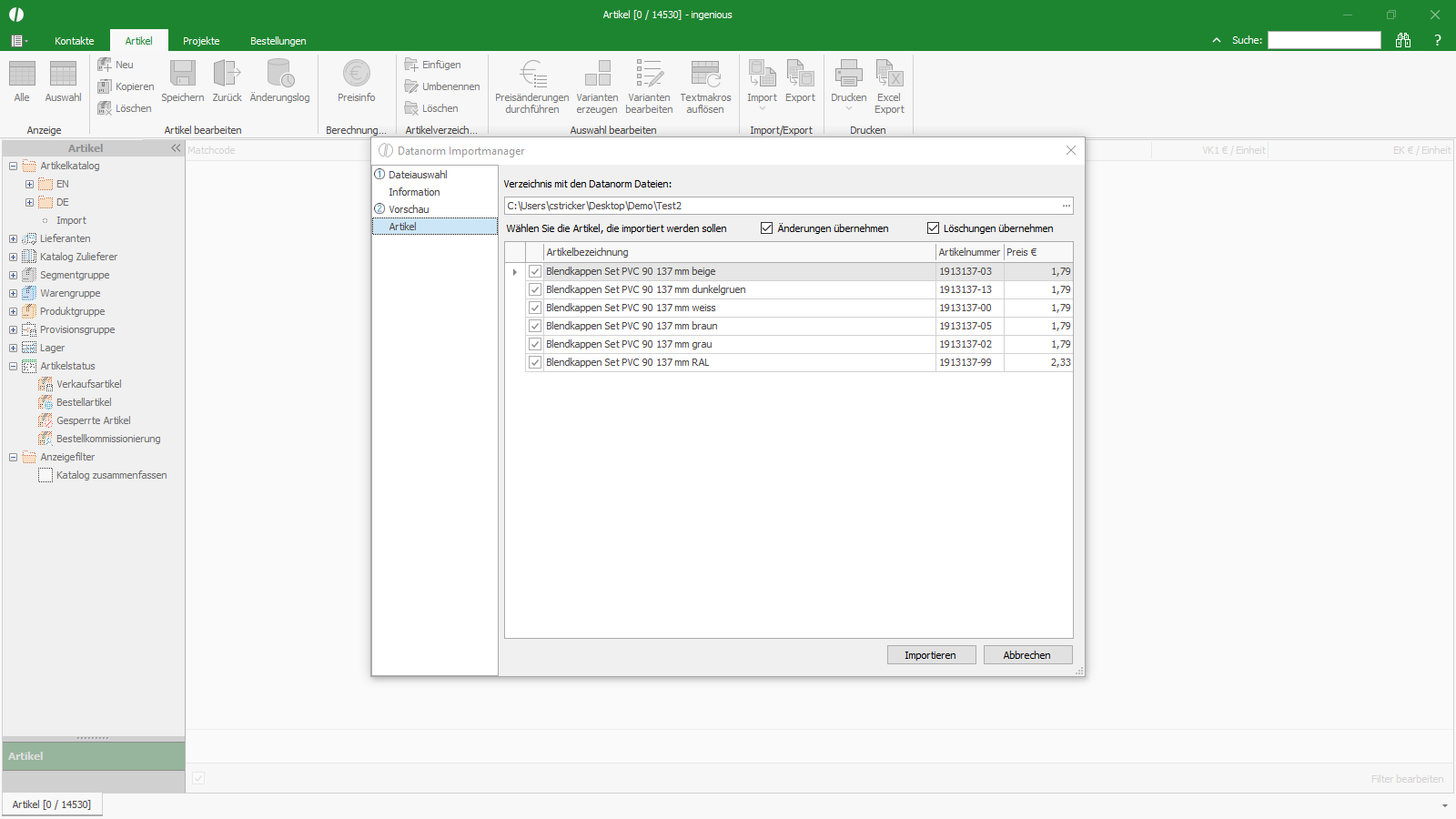Open the Änderungslog

coord(279,82)
